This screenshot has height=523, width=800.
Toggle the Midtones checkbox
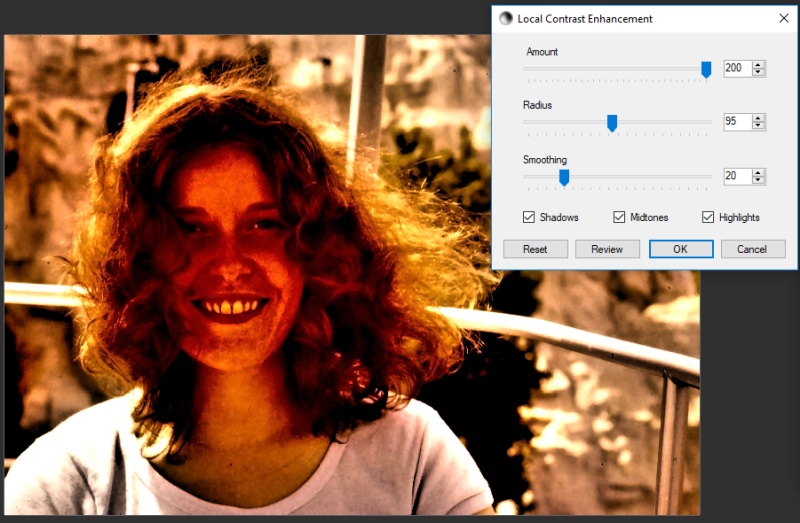[x=619, y=217]
